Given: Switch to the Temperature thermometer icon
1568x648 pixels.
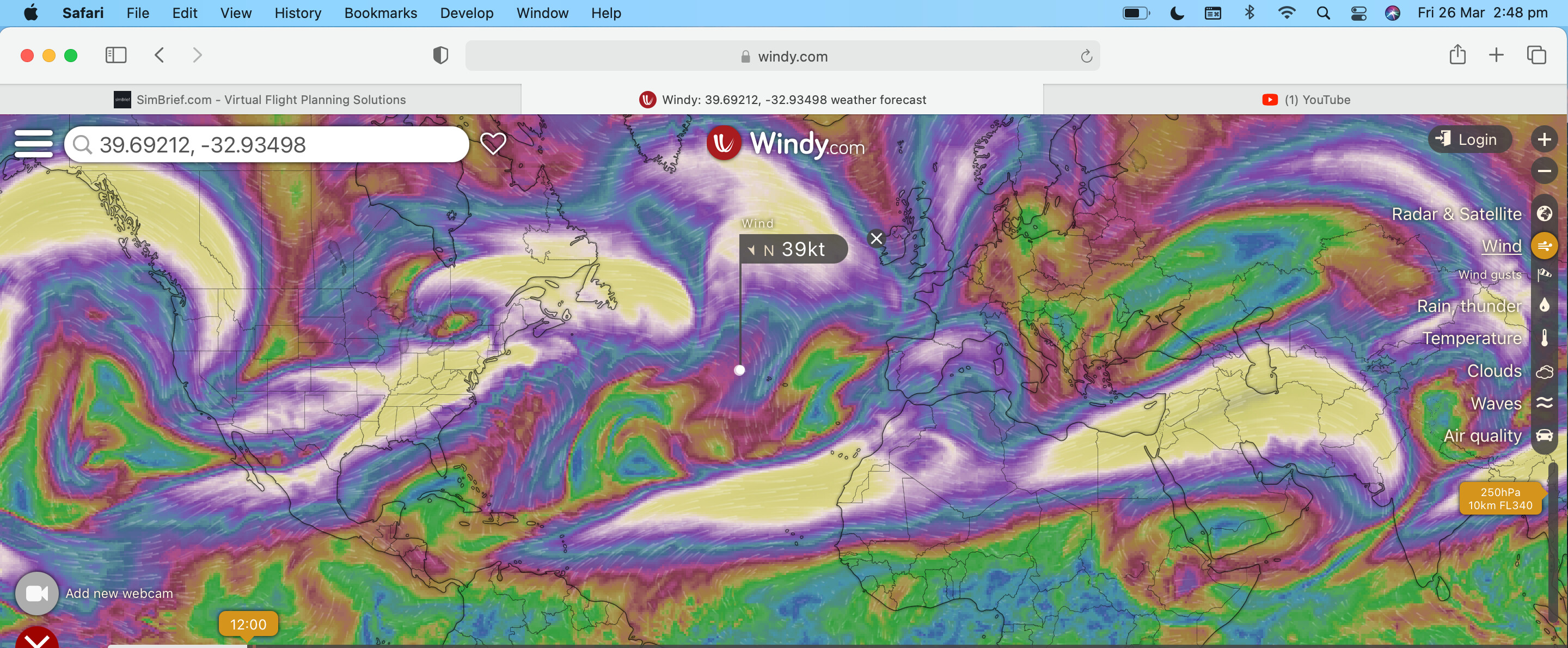Looking at the screenshot, I should [x=1543, y=338].
